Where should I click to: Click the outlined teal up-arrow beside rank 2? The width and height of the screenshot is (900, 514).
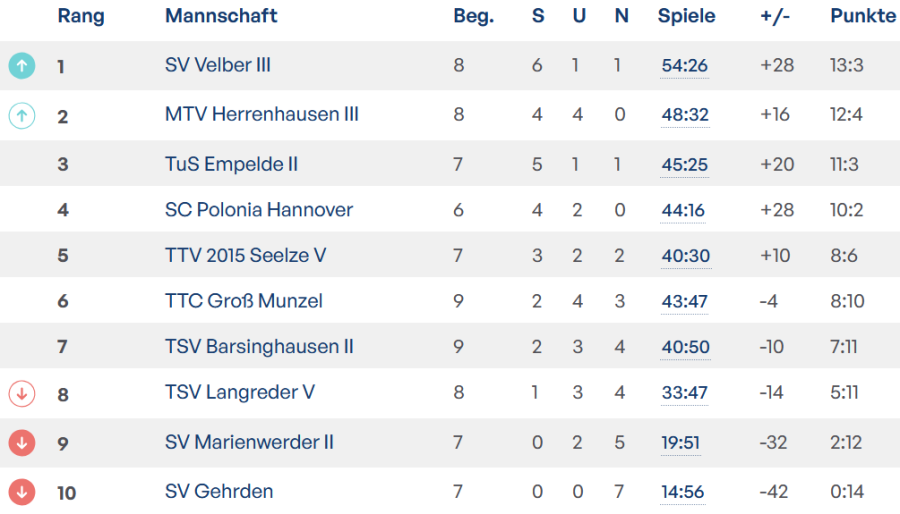click(22, 116)
